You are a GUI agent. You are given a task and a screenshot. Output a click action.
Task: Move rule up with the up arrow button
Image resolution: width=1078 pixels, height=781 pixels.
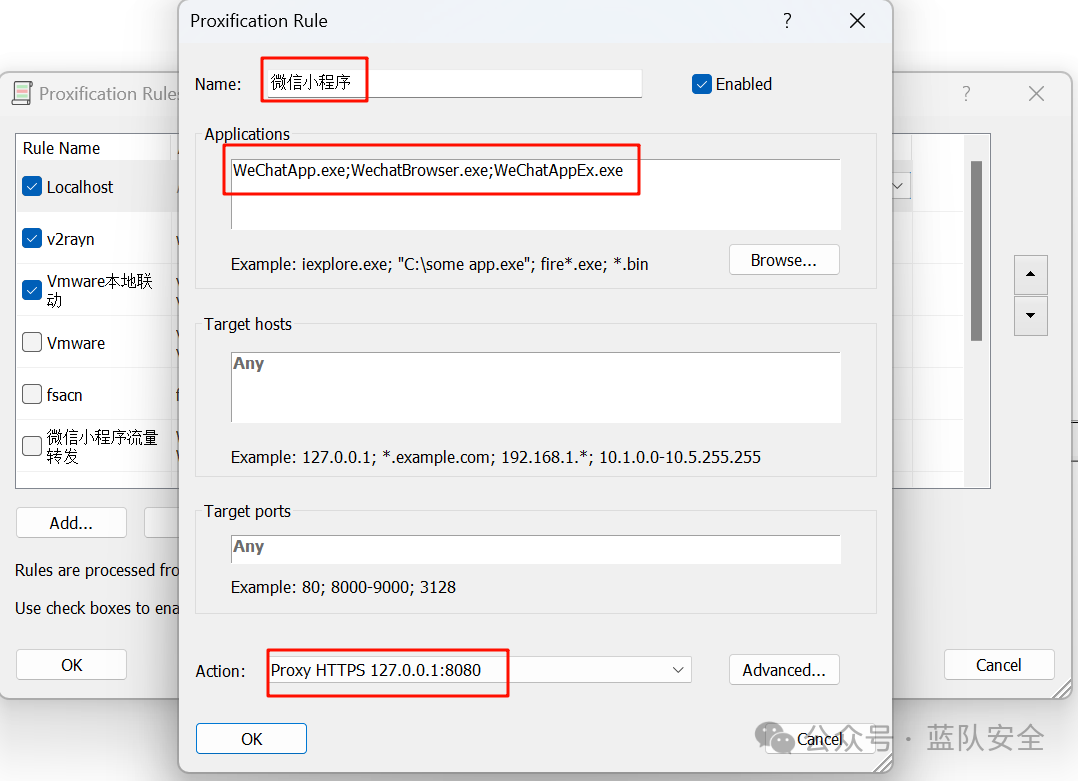[1031, 274]
